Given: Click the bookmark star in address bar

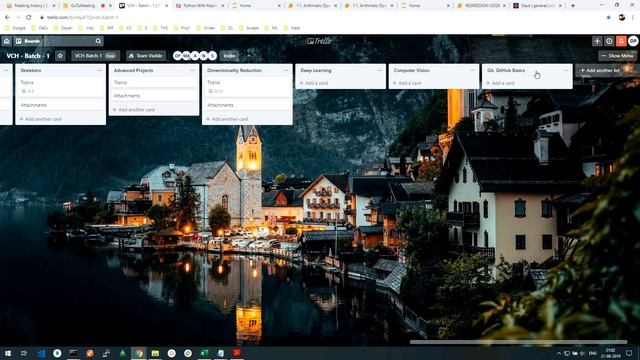Looking at the screenshot, I should 609,18.
